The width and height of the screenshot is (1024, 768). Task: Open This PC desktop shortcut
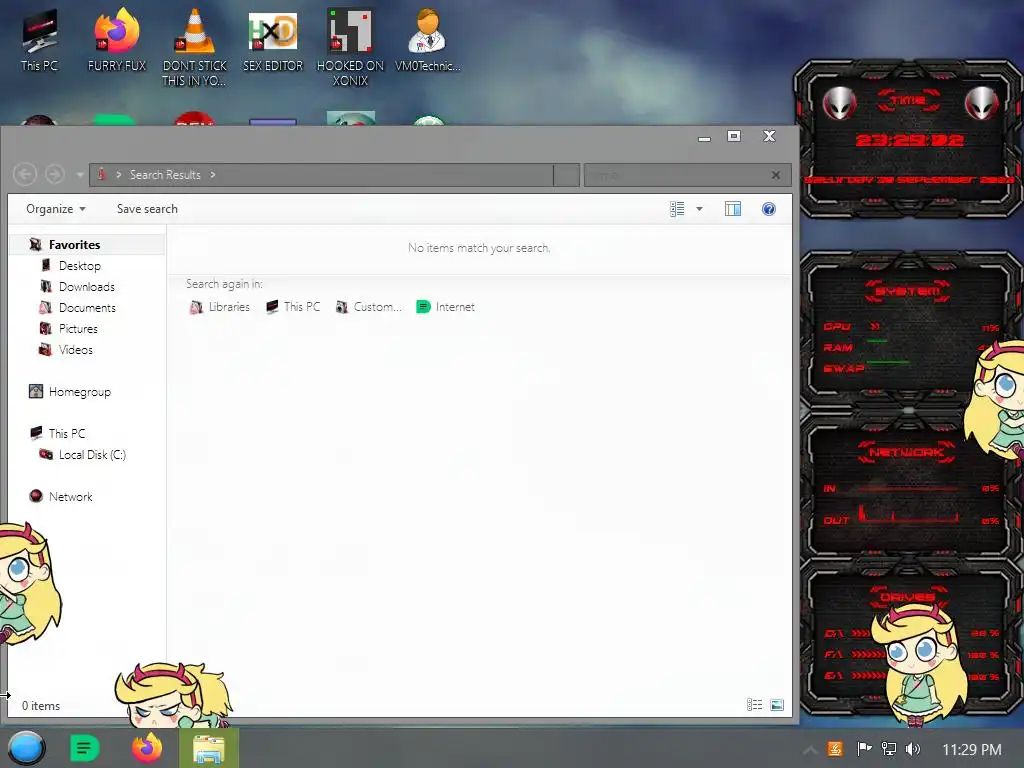coord(39,39)
